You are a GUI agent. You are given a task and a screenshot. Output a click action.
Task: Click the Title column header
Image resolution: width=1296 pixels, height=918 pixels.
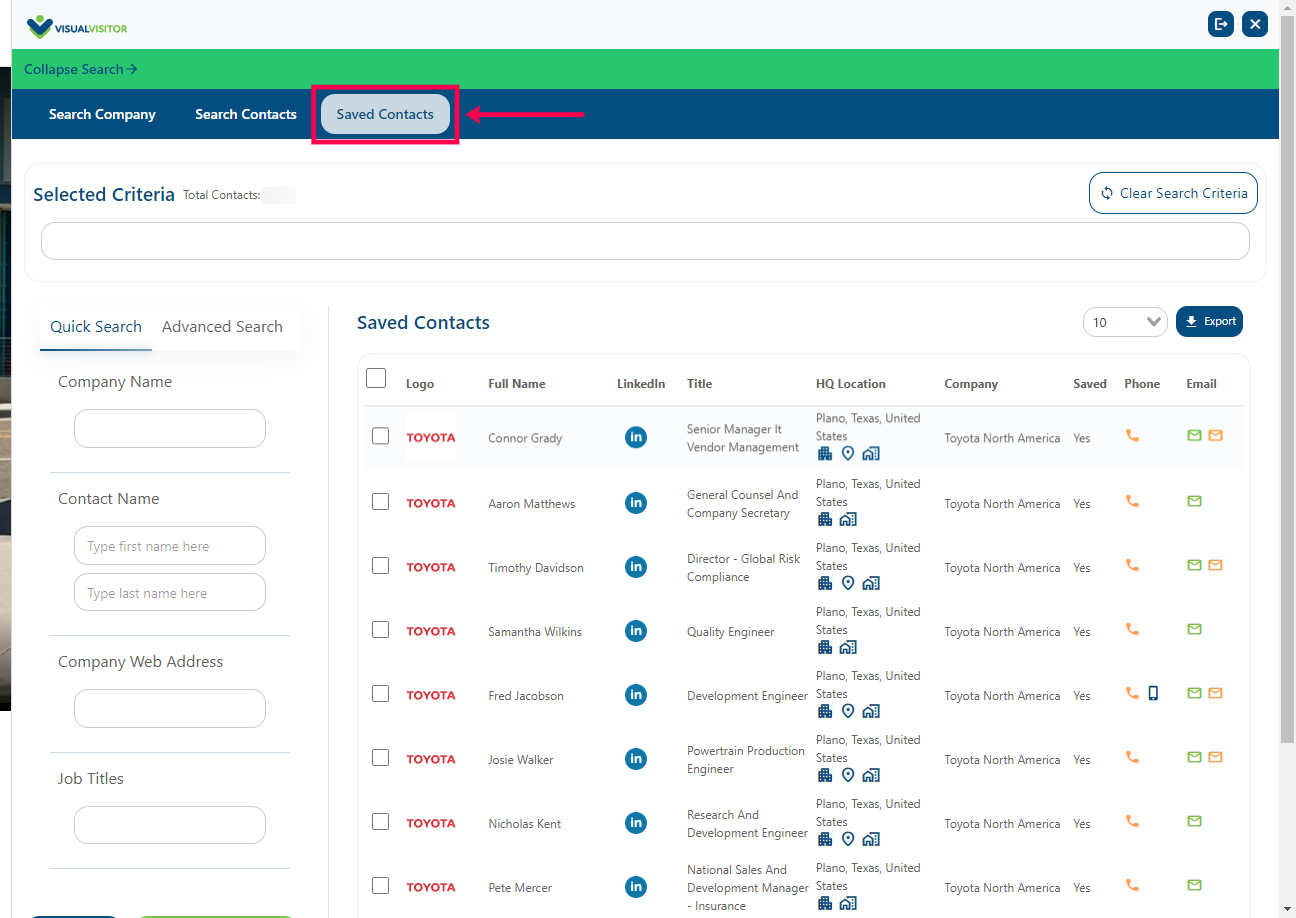click(699, 384)
